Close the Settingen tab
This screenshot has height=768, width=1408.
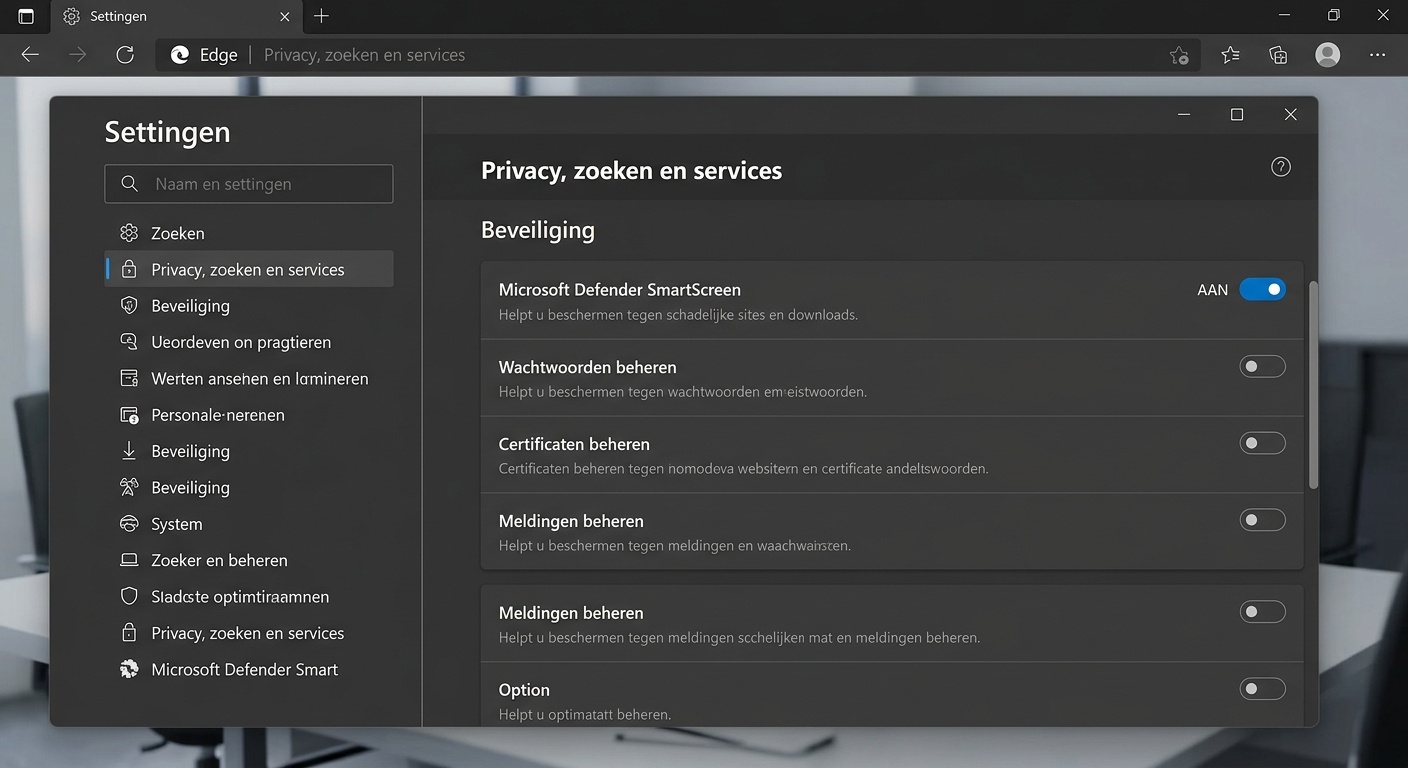tap(285, 16)
